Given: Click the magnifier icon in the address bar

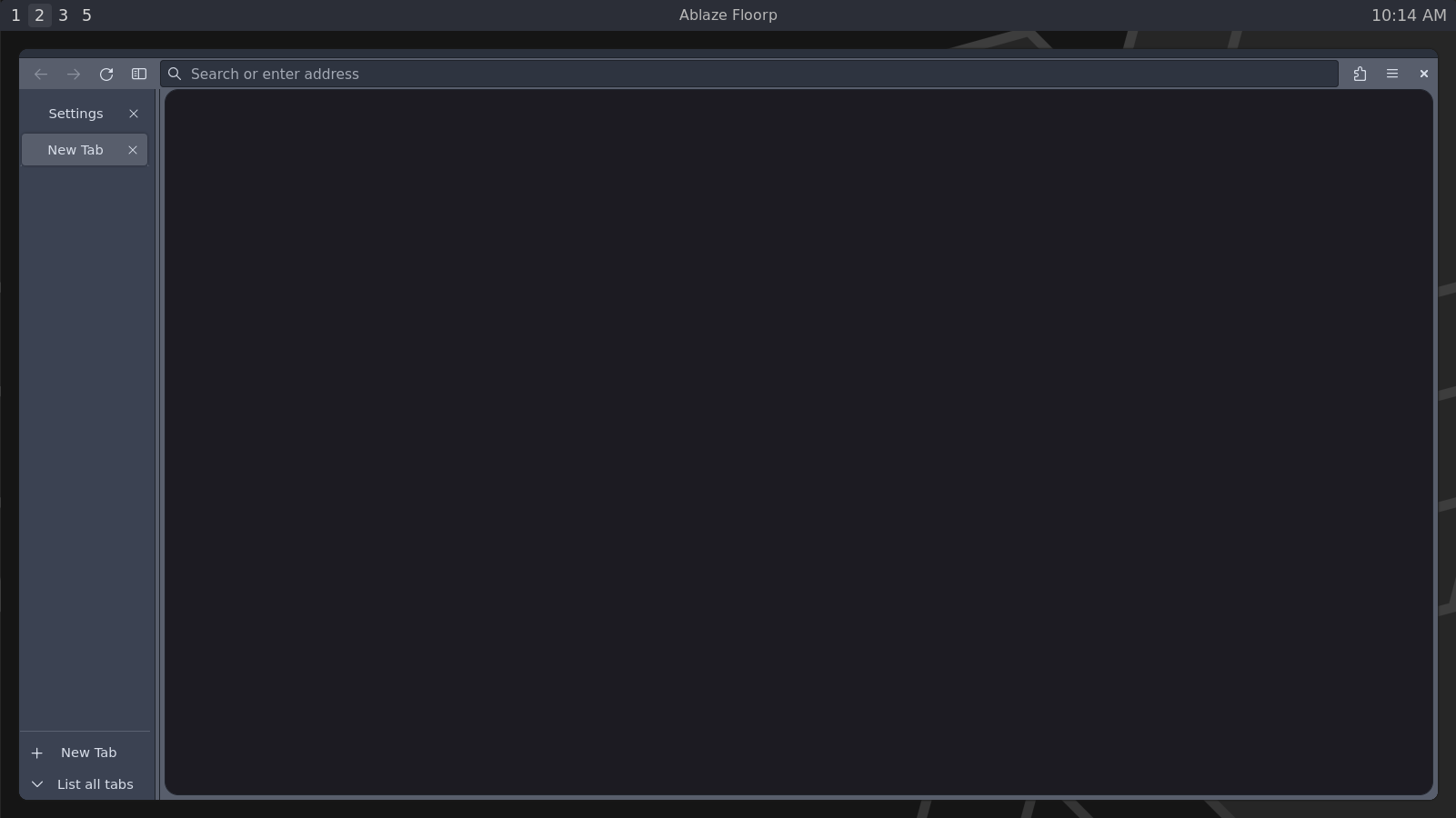Looking at the screenshot, I should point(175,75).
